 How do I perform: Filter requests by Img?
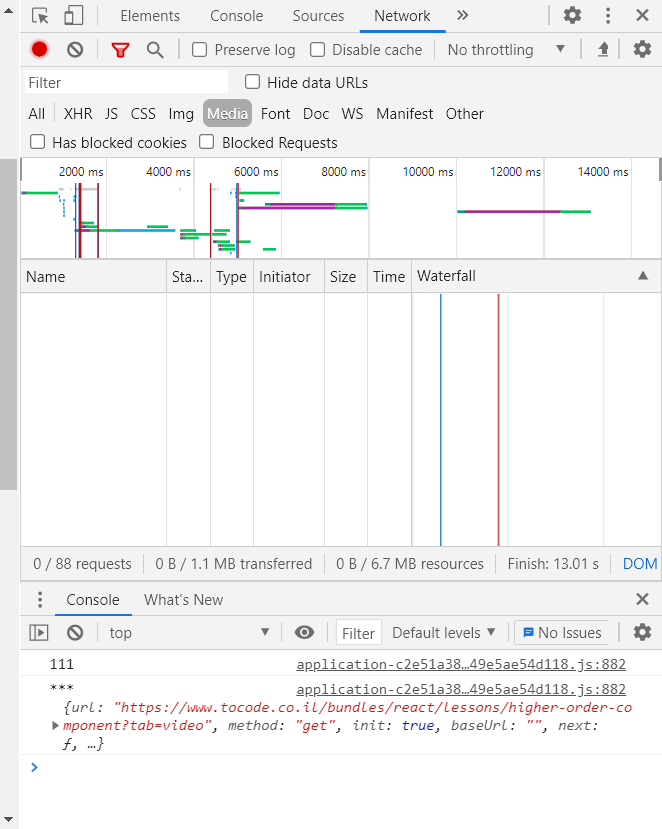[181, 114]
